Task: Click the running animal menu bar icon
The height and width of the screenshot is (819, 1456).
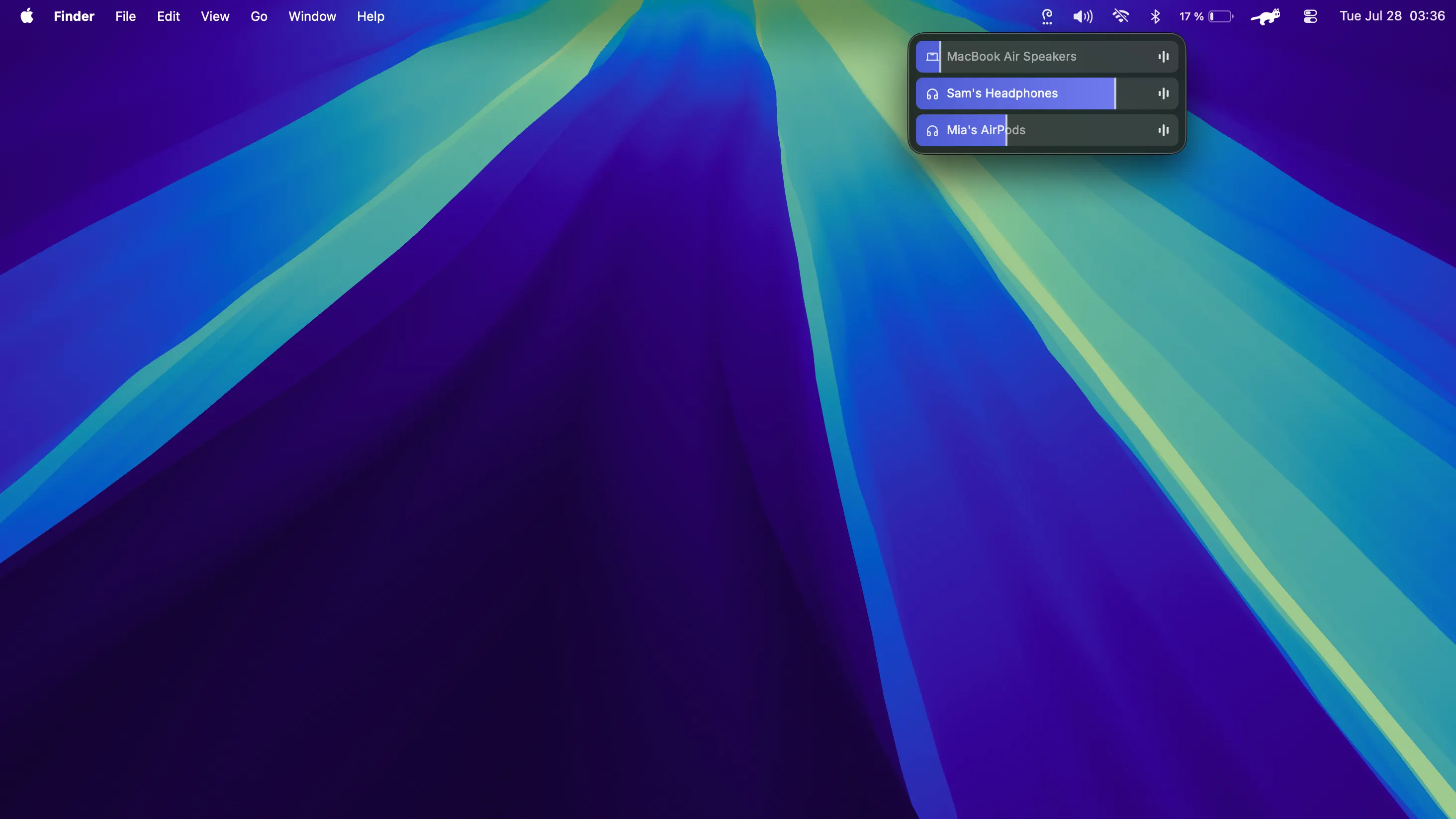Action: [1266, 16]
